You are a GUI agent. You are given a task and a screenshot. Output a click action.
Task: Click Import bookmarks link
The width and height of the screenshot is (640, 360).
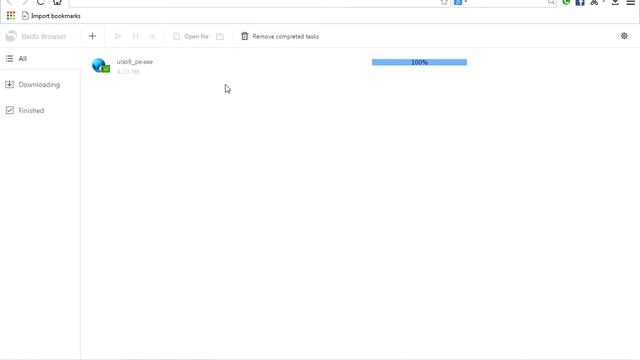(x=51, y=16)
